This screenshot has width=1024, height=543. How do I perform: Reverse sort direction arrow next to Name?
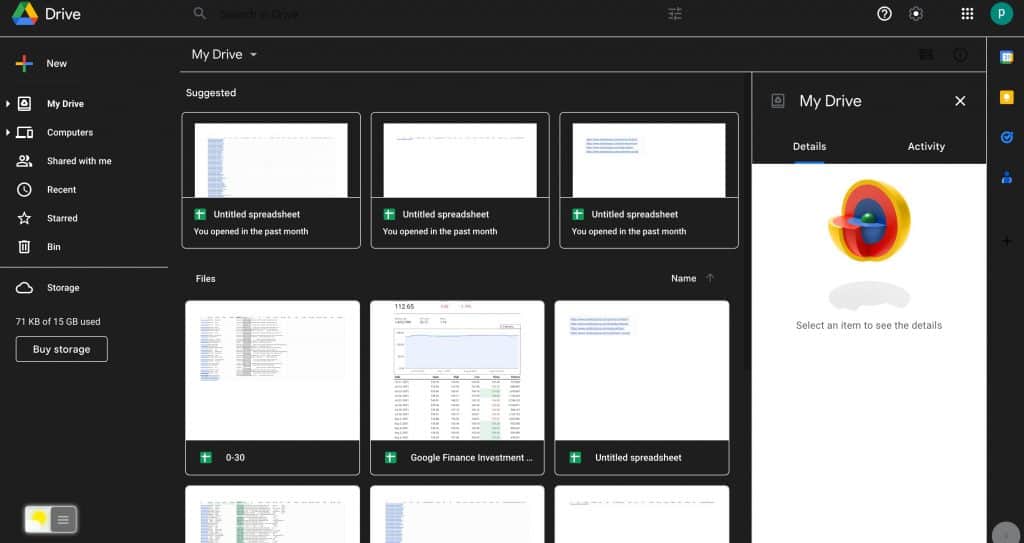tap(710, 278)
